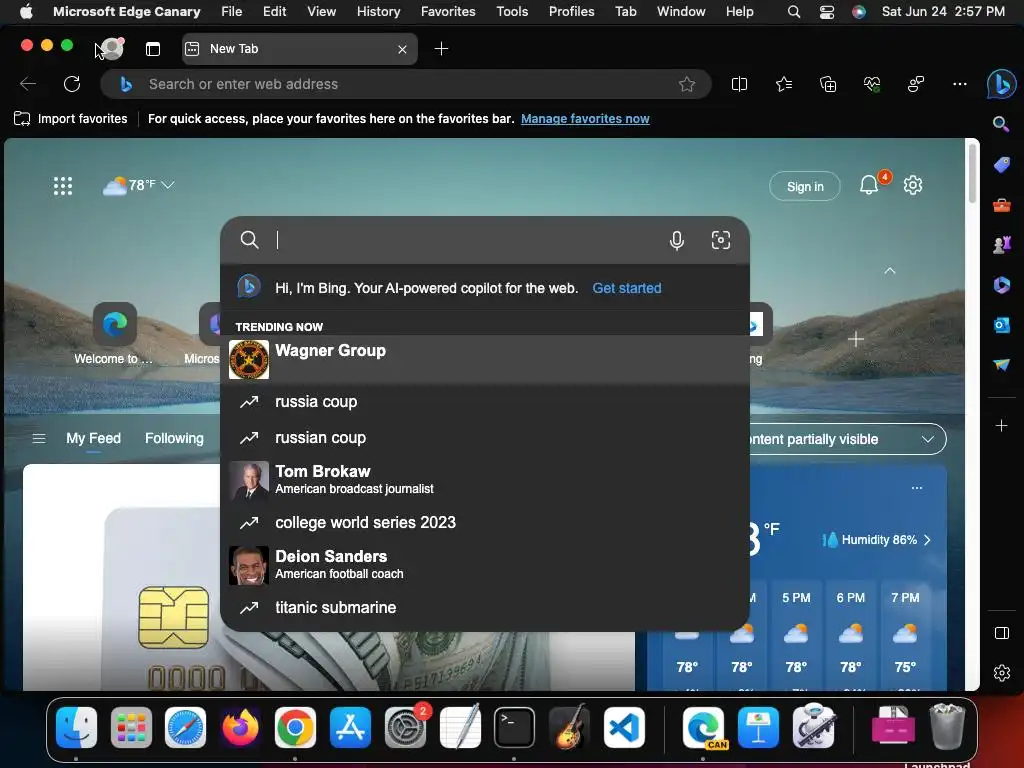Open Bing Chat sidebar button
Screen dimensions: 1024x768
pyautogui.click(x=1001, y=84)
